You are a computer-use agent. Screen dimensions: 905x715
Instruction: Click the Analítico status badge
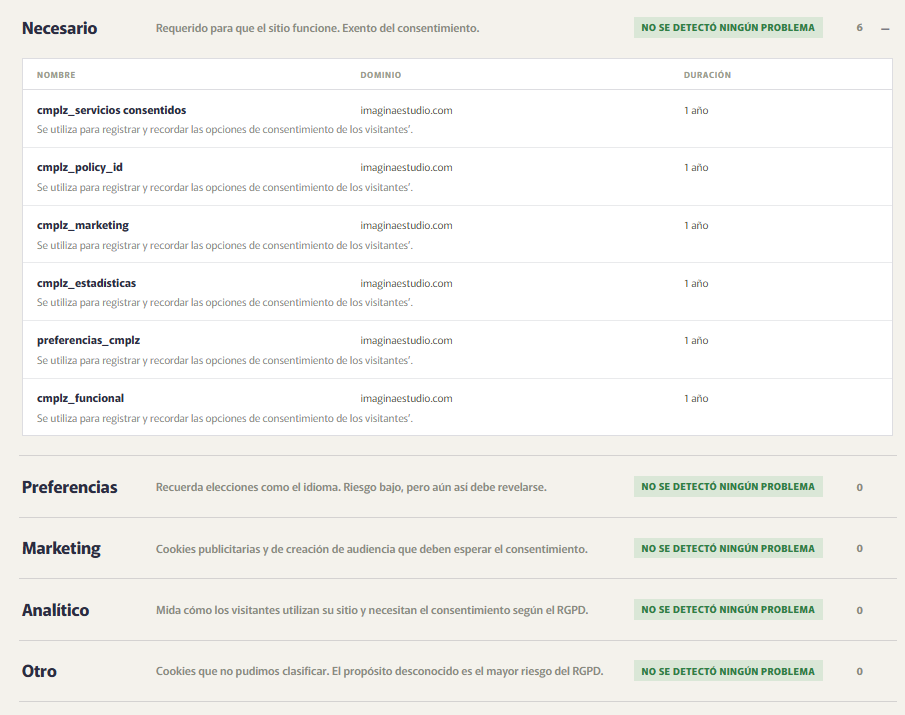tap(728, 609)
